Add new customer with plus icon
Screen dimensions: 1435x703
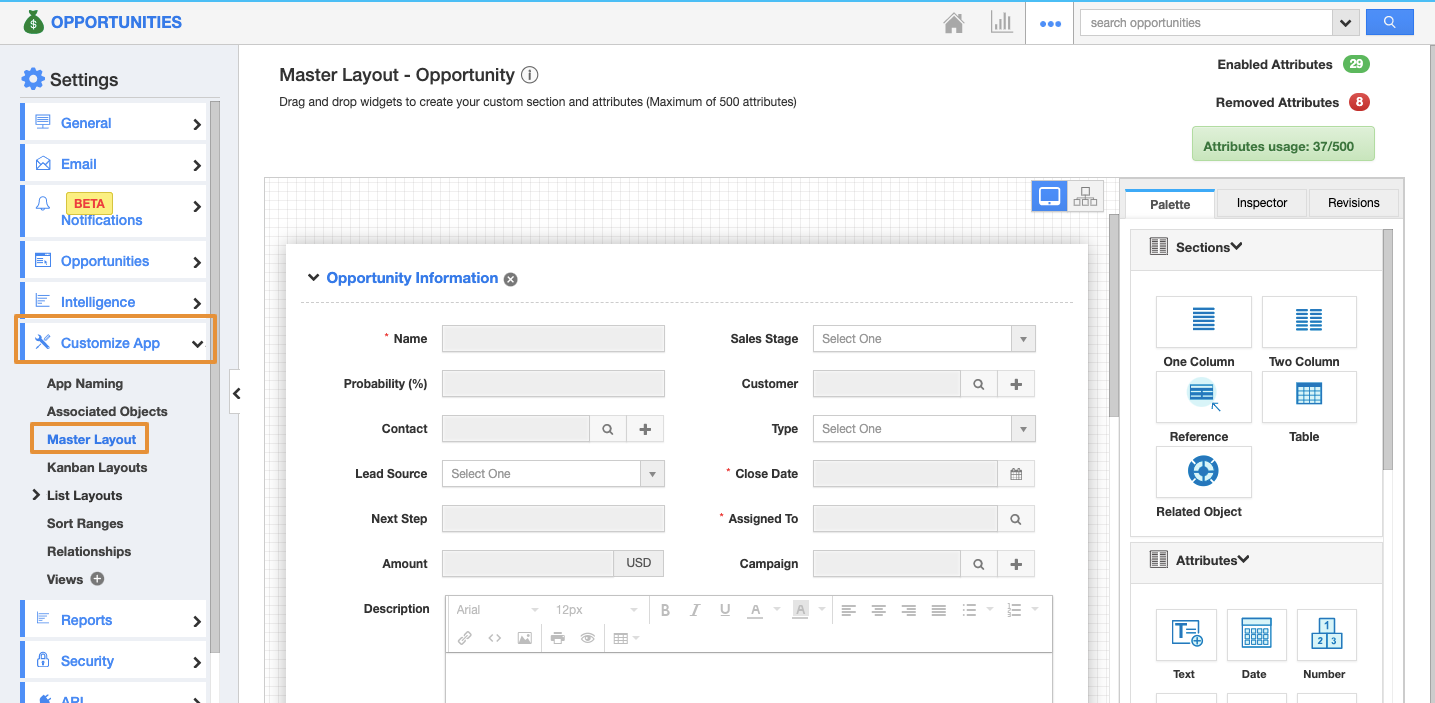1016,384
